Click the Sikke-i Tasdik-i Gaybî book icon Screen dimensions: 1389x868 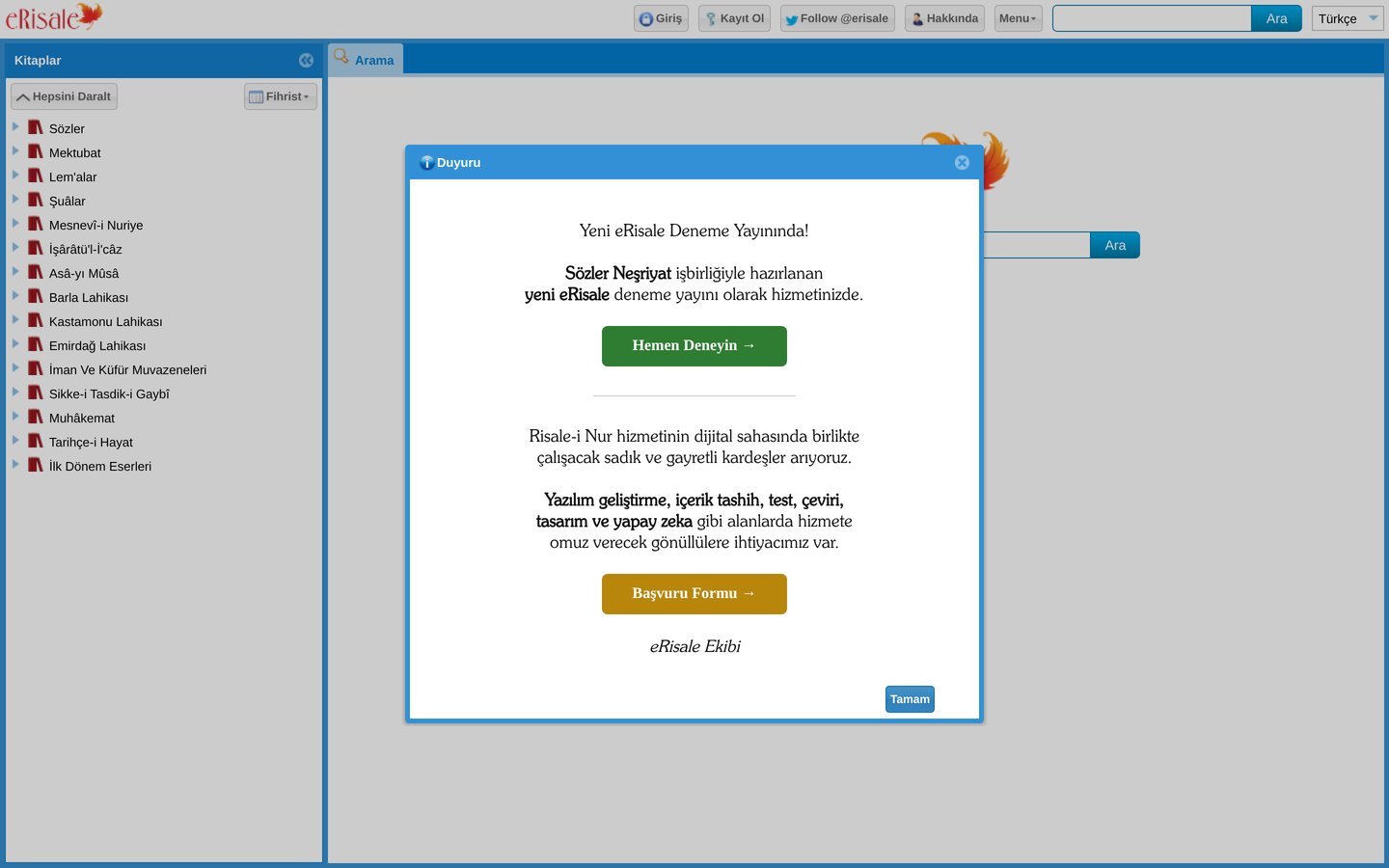(36, 393)
